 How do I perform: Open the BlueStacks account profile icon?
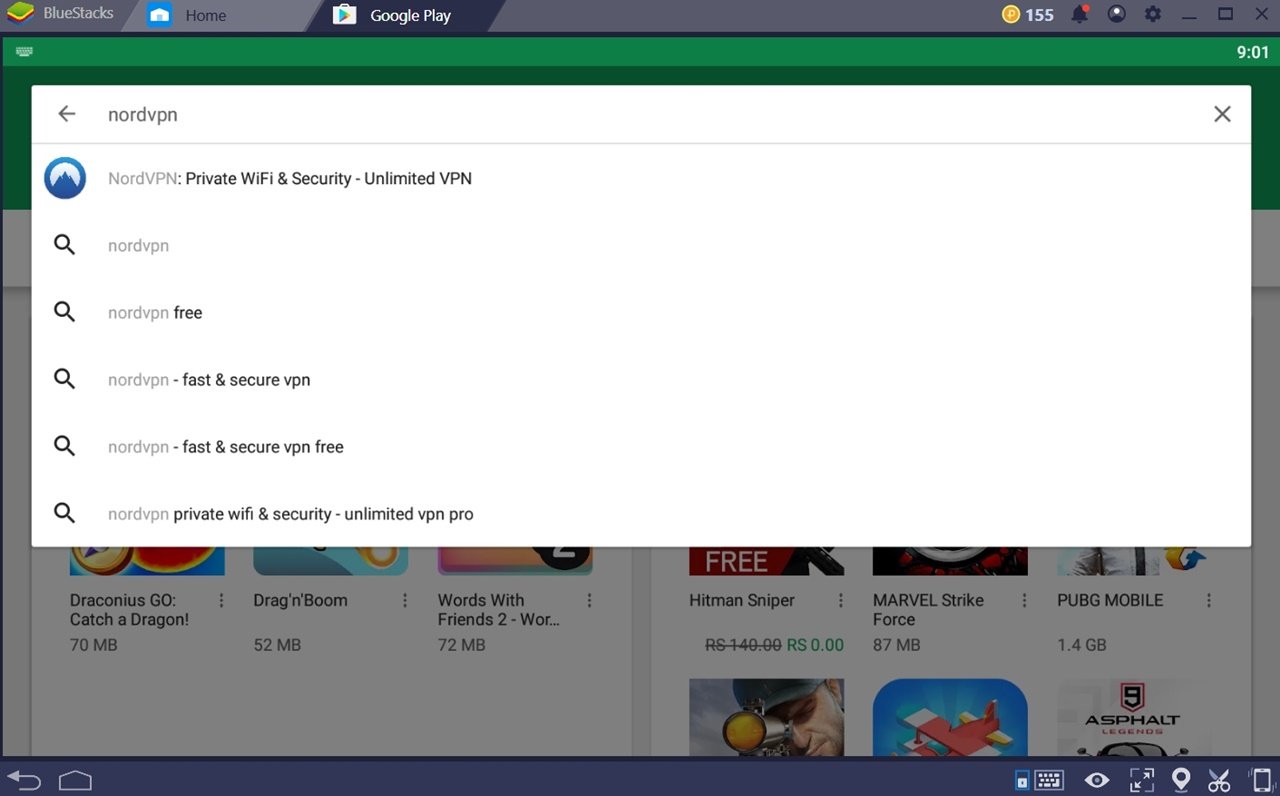pos(1117,14)
